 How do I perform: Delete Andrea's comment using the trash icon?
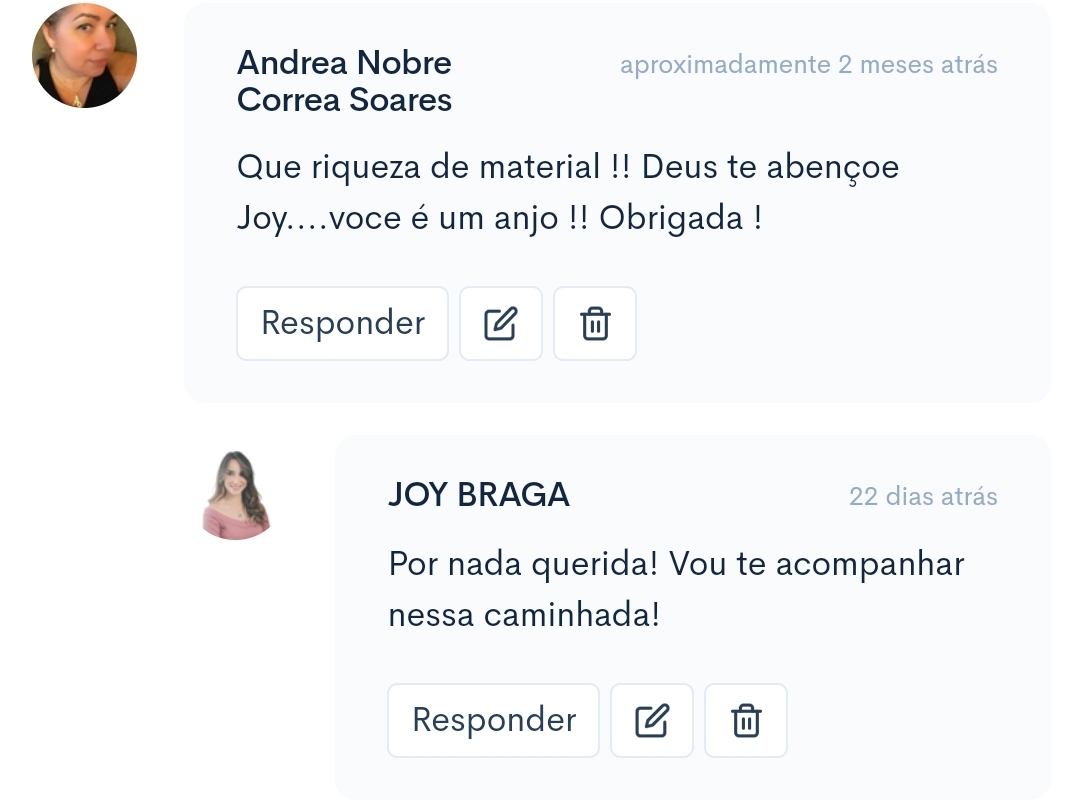click(x=595, y=323)
